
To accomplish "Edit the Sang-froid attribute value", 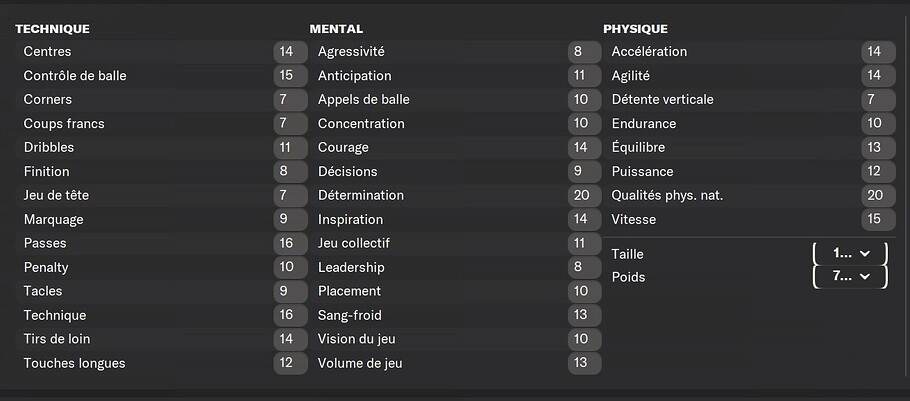I will [x=584, y=315].
